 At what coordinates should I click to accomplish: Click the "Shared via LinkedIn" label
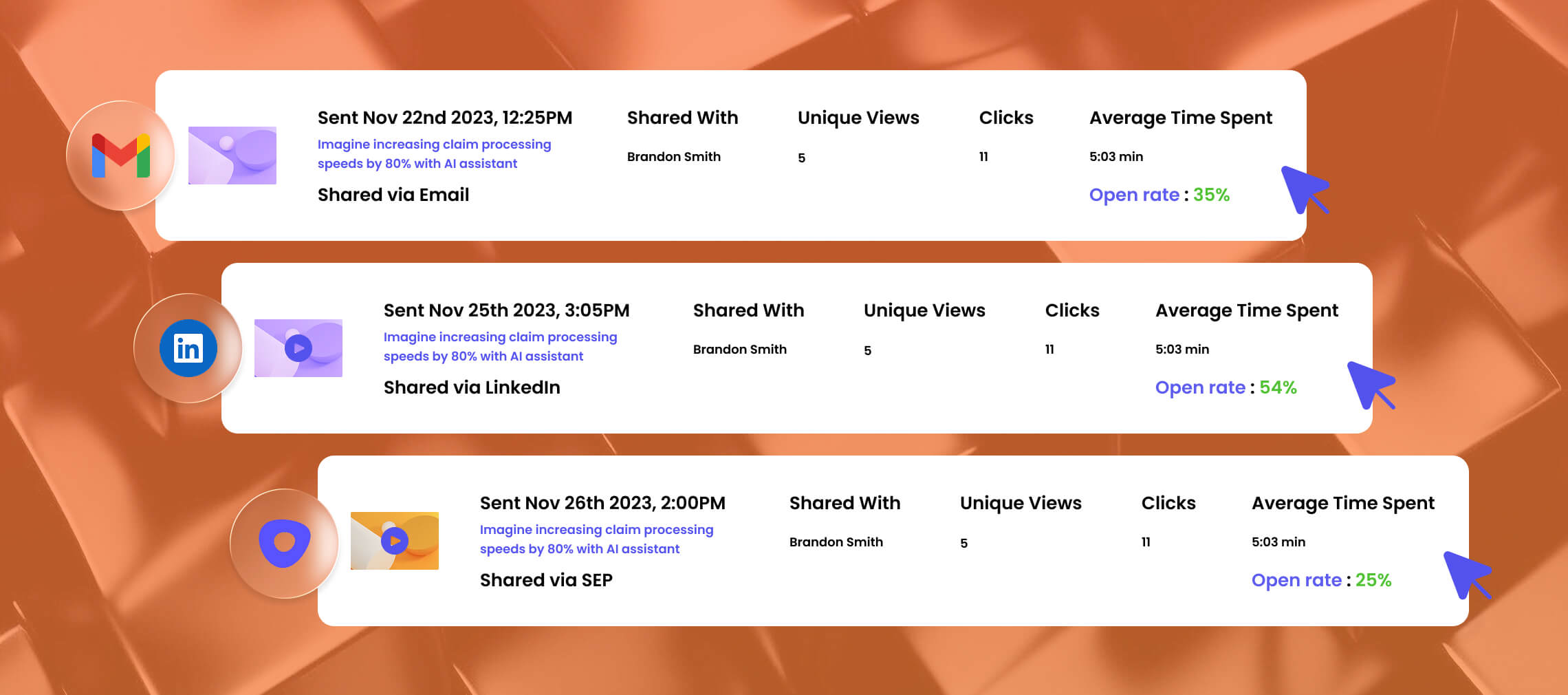coord(472,387)
